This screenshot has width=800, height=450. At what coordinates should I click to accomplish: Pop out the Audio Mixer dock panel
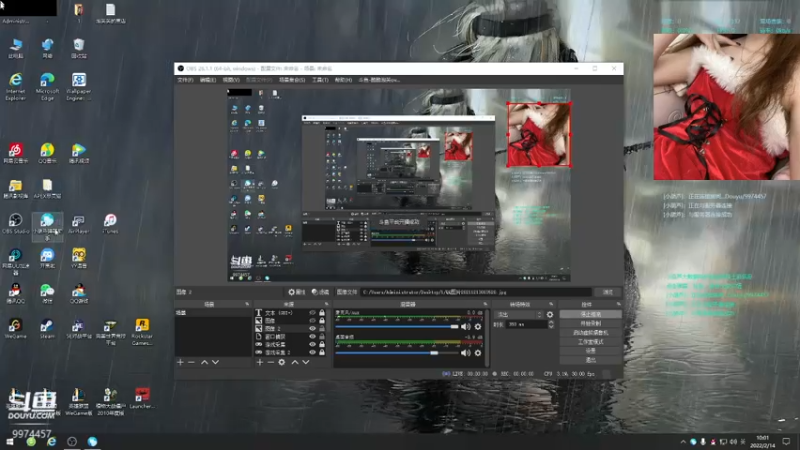pyautogui.click(x=485, y=305)
